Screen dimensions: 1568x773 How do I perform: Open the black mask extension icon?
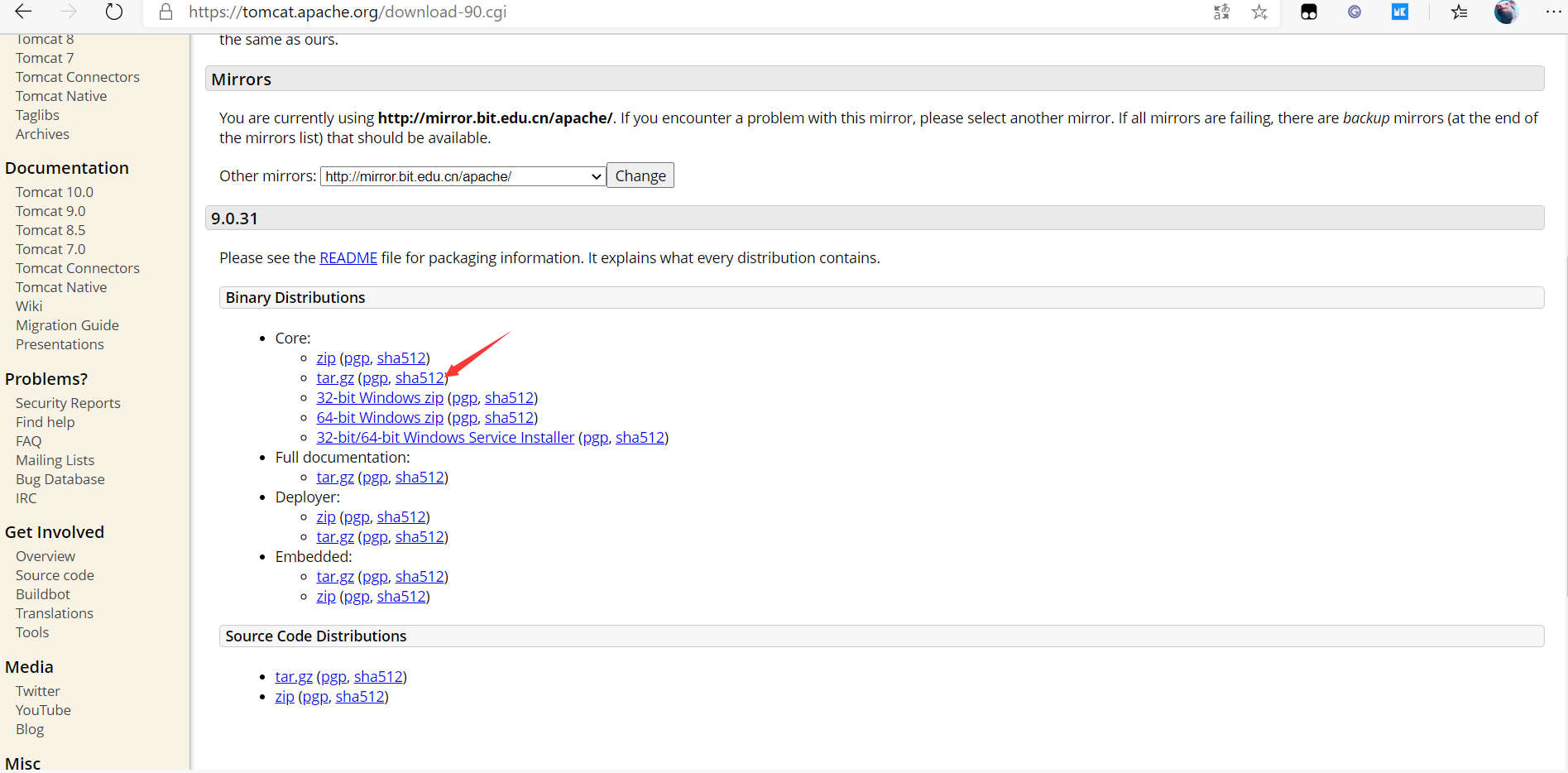click(1309, 12)
